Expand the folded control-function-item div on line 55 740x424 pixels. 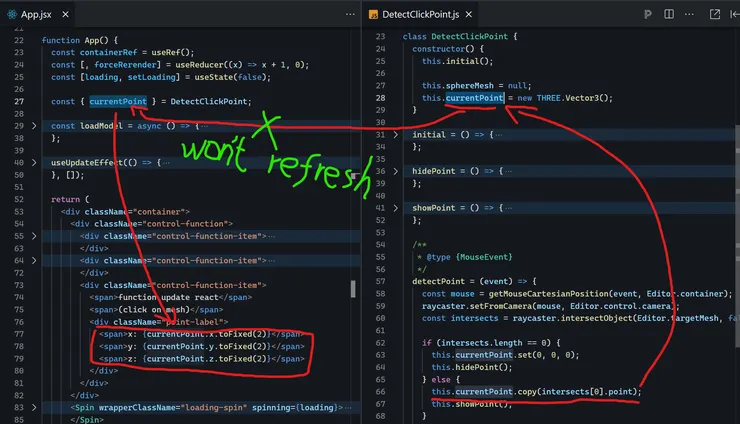tap(34, 236)
